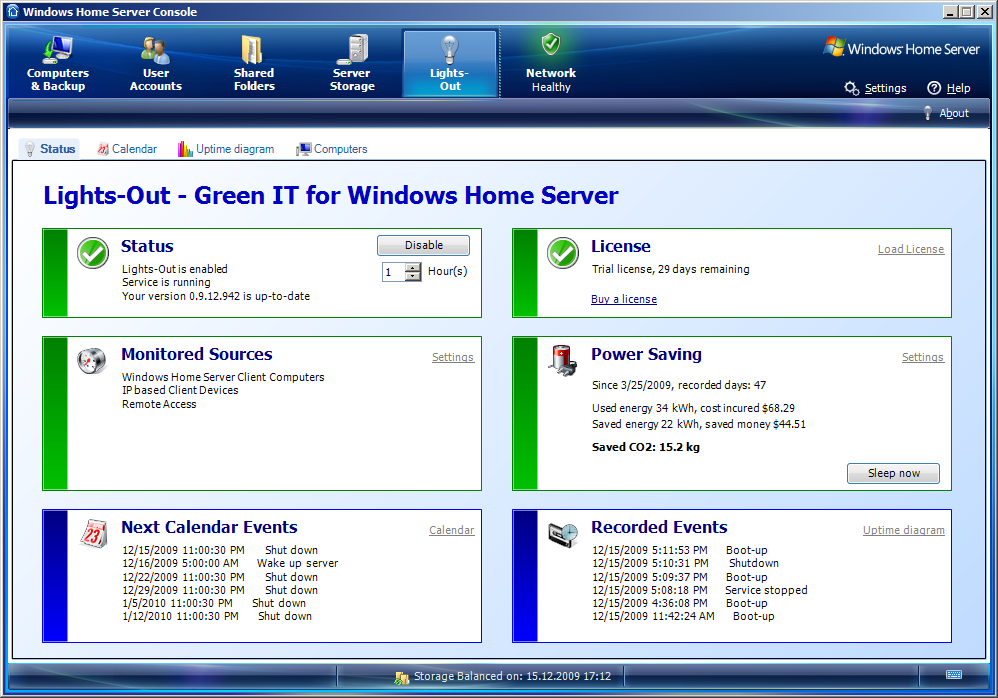
Task: Click the 12/22/2009 Shut down calendar event
Action: [x=220, y=577]
